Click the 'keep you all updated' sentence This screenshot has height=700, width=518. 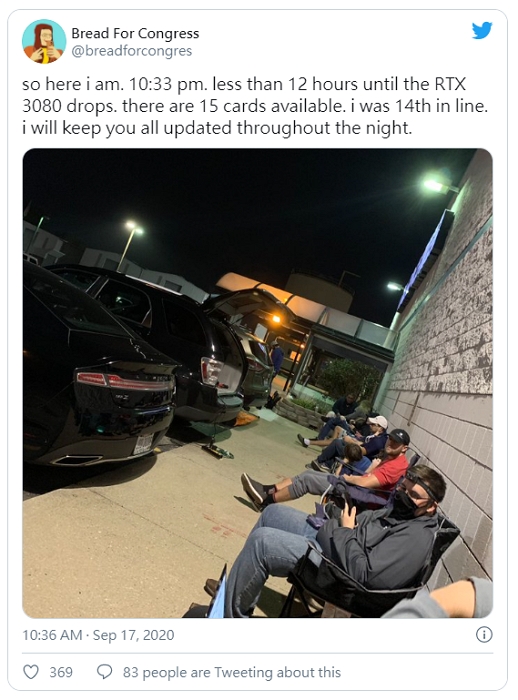pos(217,128)
